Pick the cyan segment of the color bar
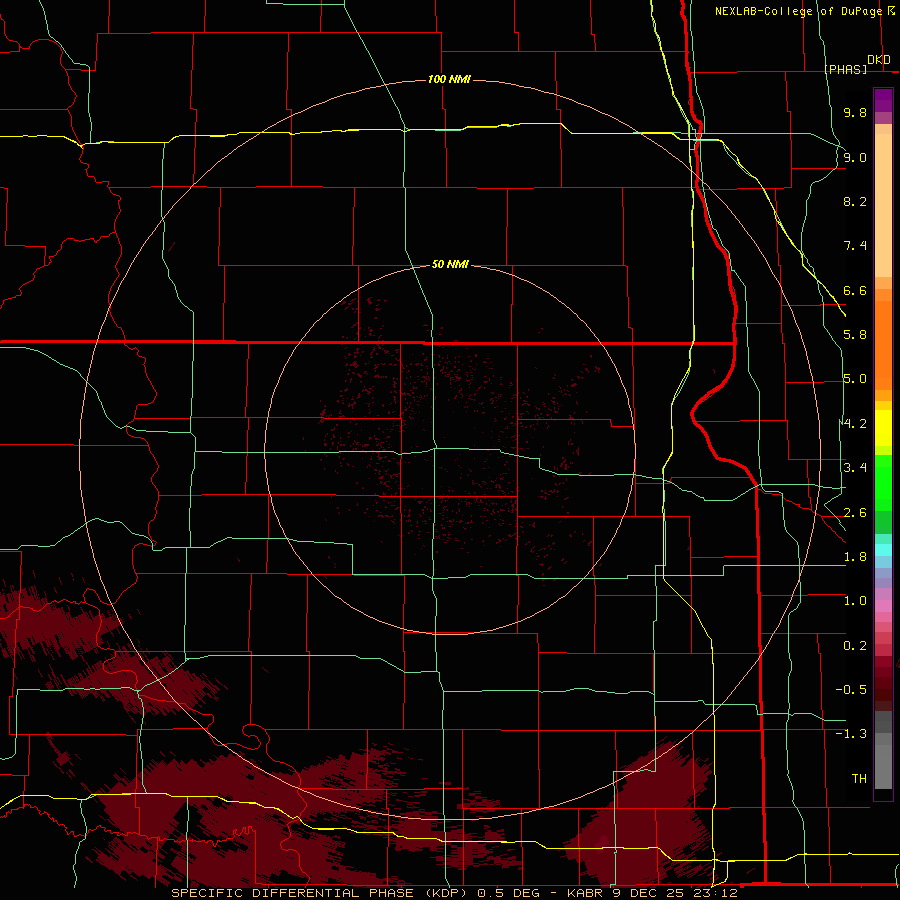The image size is (900, 900). click(883, 550)
